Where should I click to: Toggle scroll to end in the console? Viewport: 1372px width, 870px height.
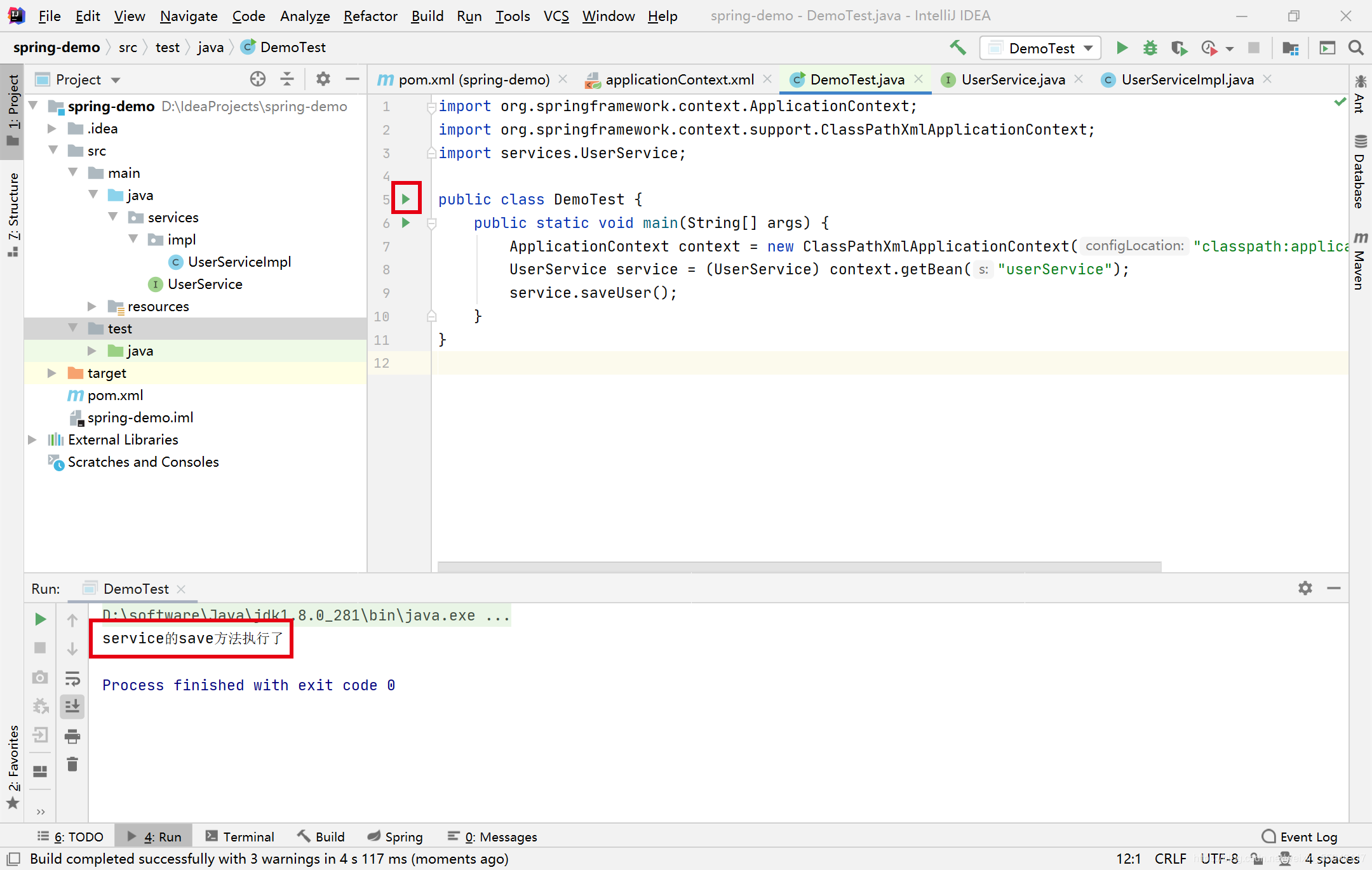[72, 706]
